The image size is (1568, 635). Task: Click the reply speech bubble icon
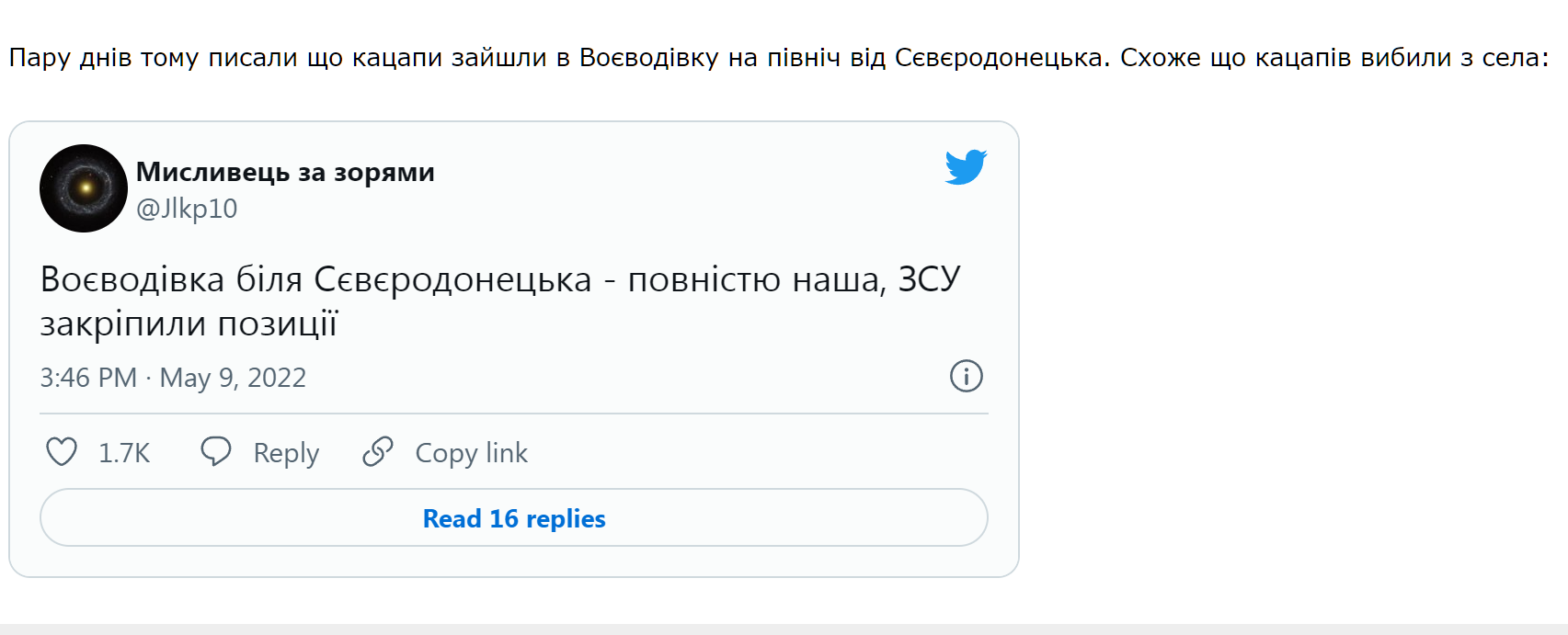pos(216,452)
